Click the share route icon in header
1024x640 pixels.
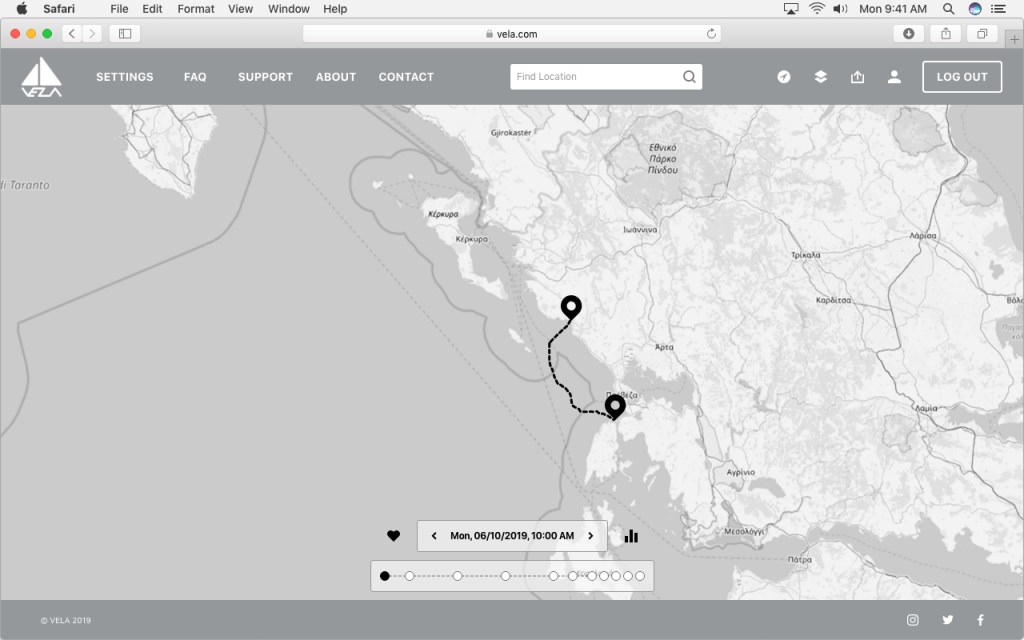[x=857, y=77]
